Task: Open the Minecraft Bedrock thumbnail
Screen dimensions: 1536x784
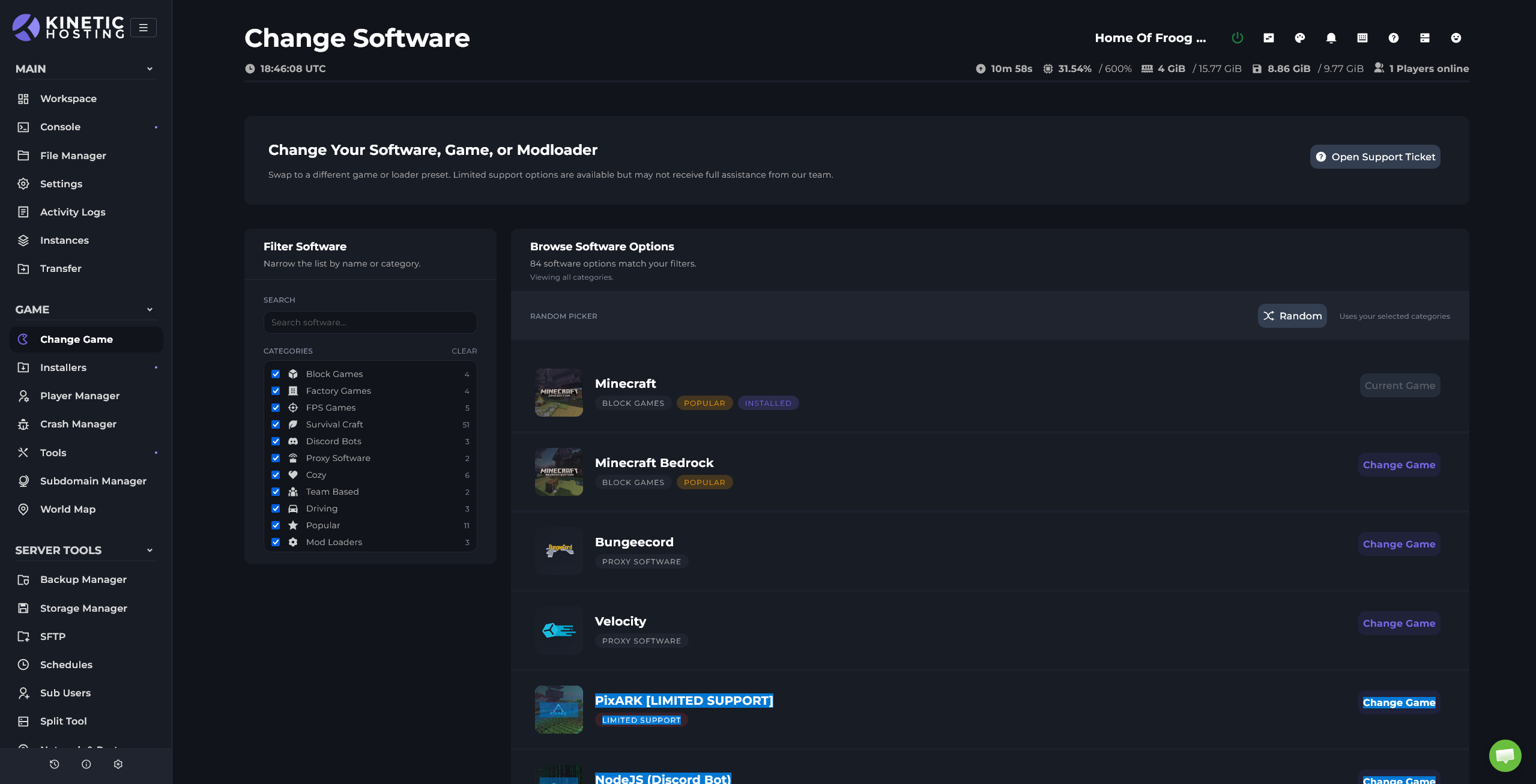Action: click(558, 471)
